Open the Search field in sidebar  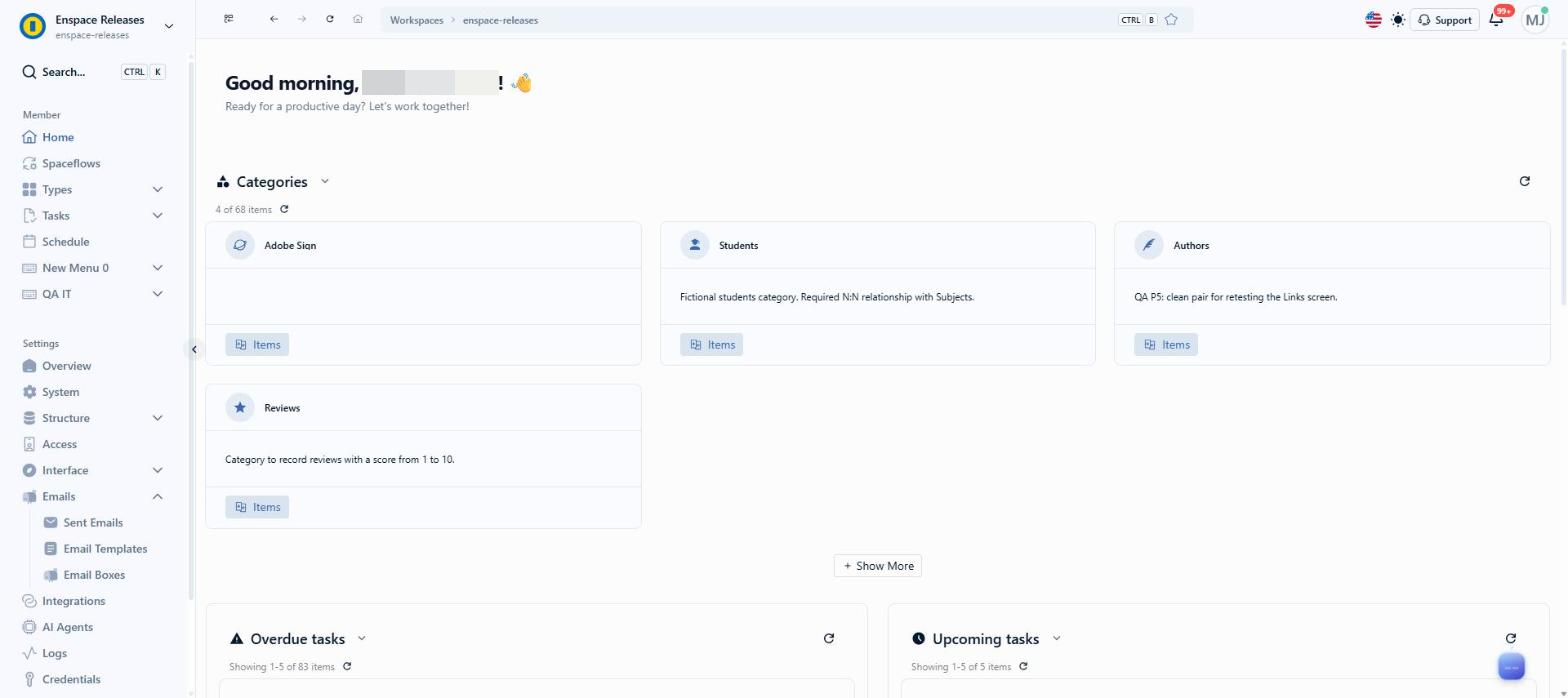coord(94,72)
